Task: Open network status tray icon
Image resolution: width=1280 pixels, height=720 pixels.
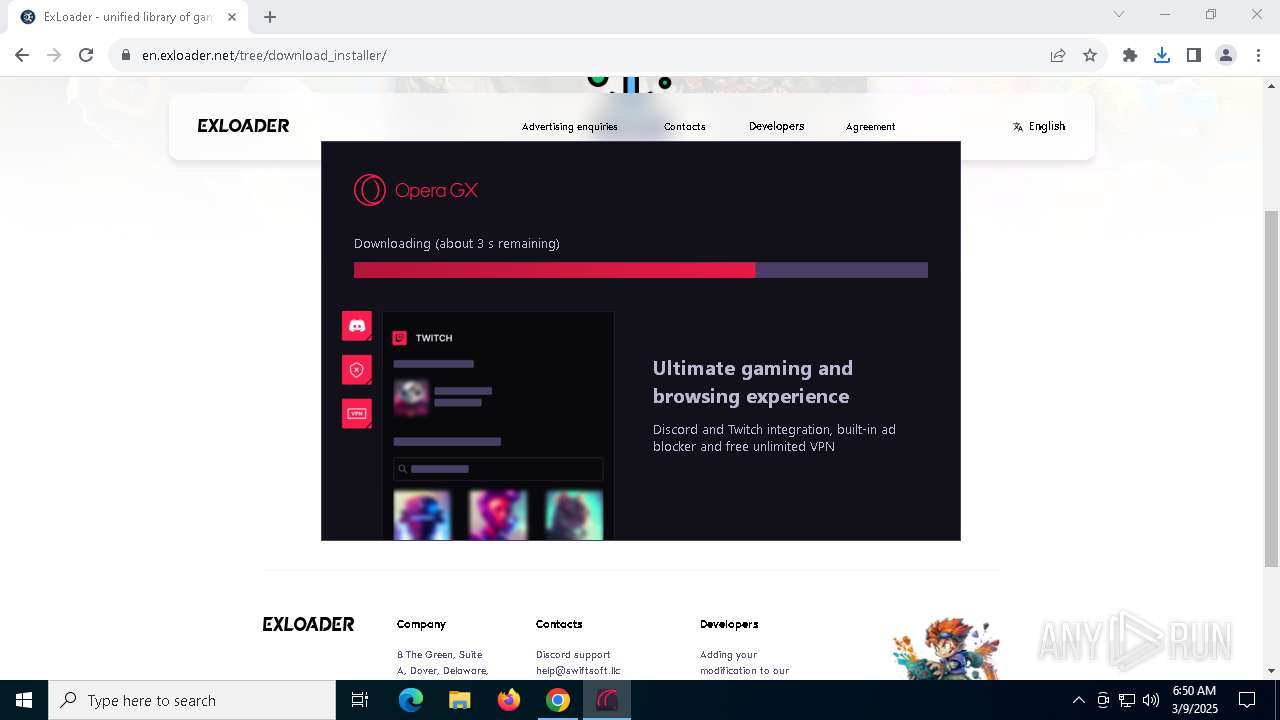Action: click(x=1127, y=700)
